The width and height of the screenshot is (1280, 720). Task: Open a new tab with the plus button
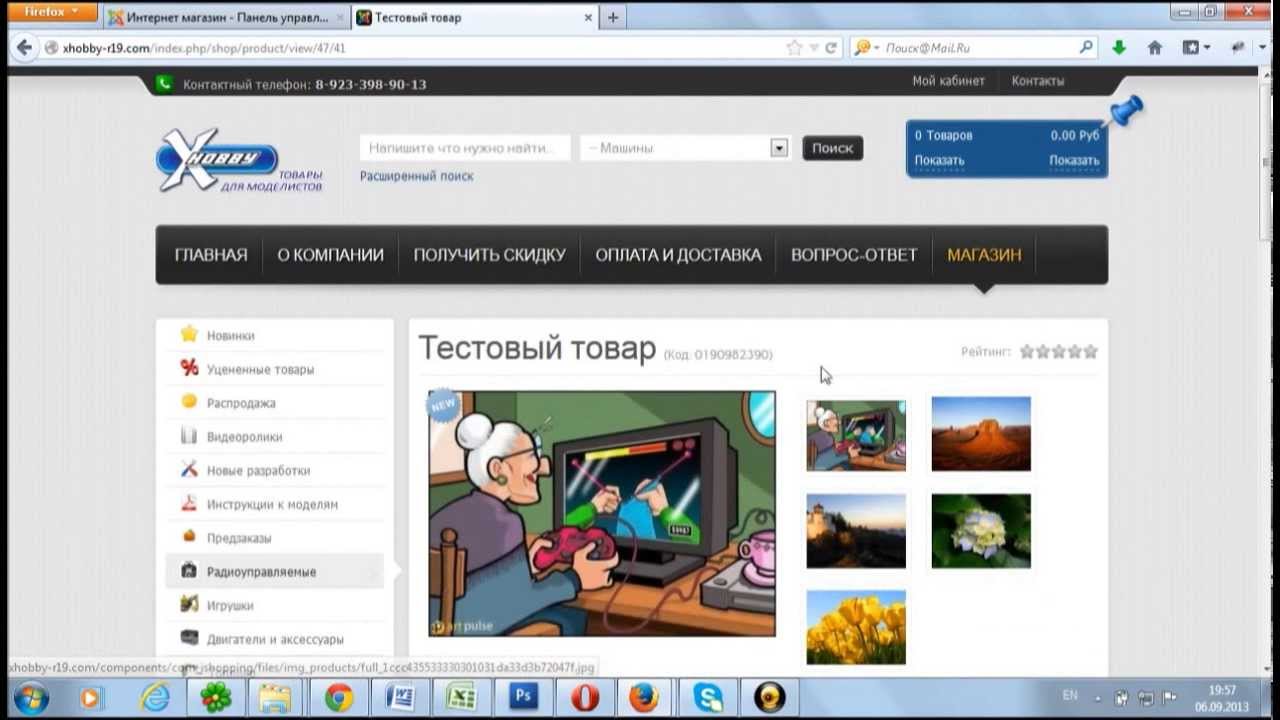click(x=613, y=17)
